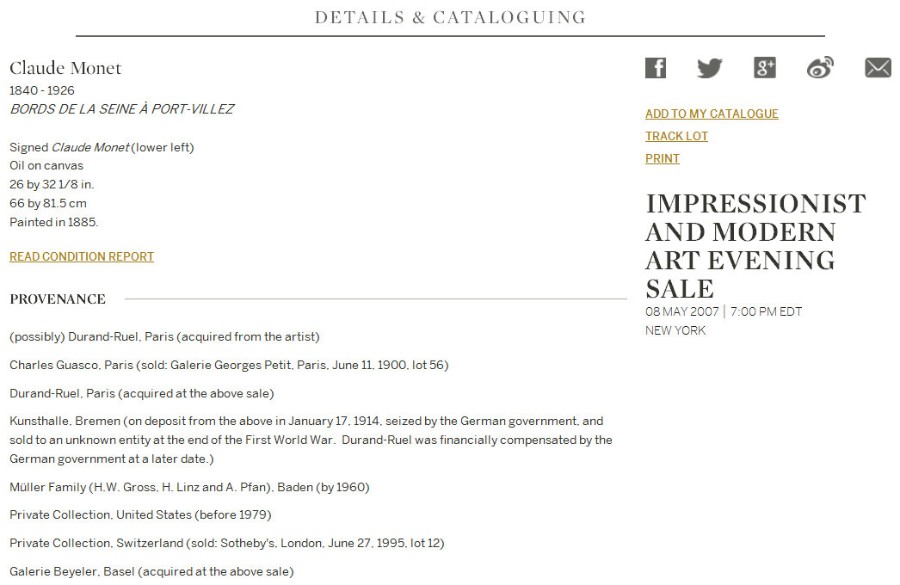Click the Charles Guasco, Paris provenance line
This screenshot has height=585, width=900.
click(229, 365)
